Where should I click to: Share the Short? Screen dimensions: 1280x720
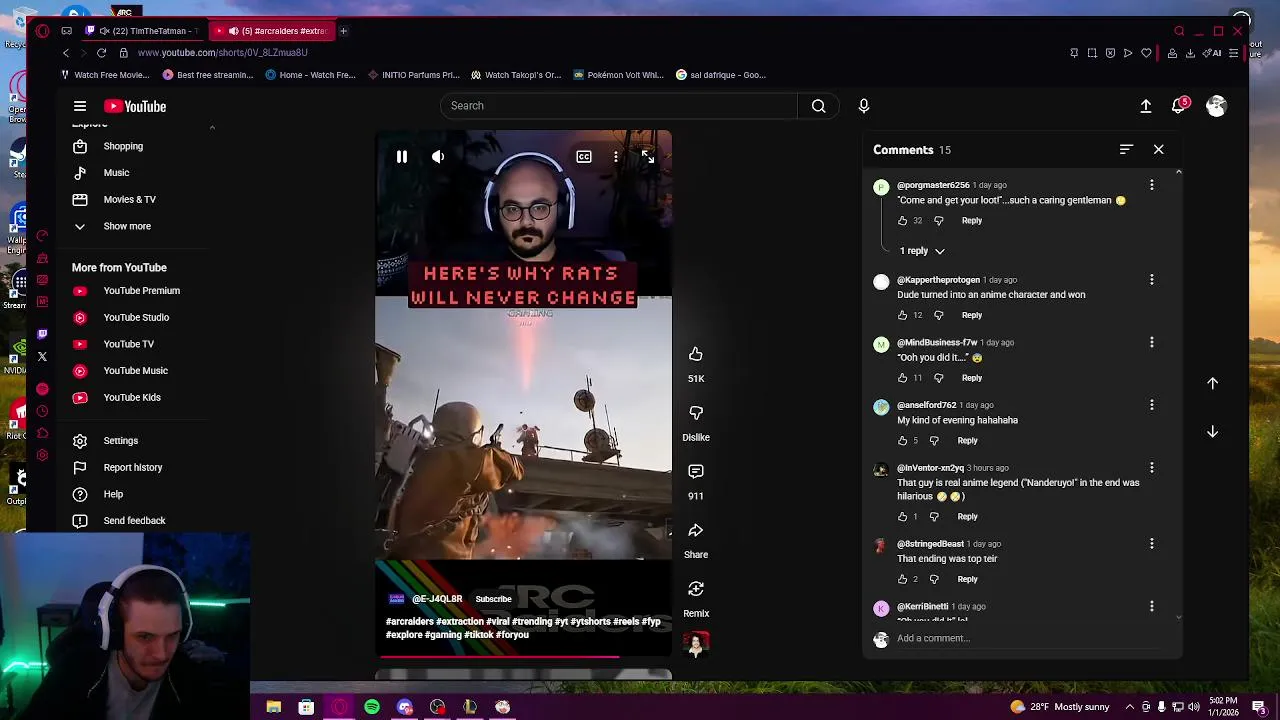pyautogui.click(x=696, y=530)
